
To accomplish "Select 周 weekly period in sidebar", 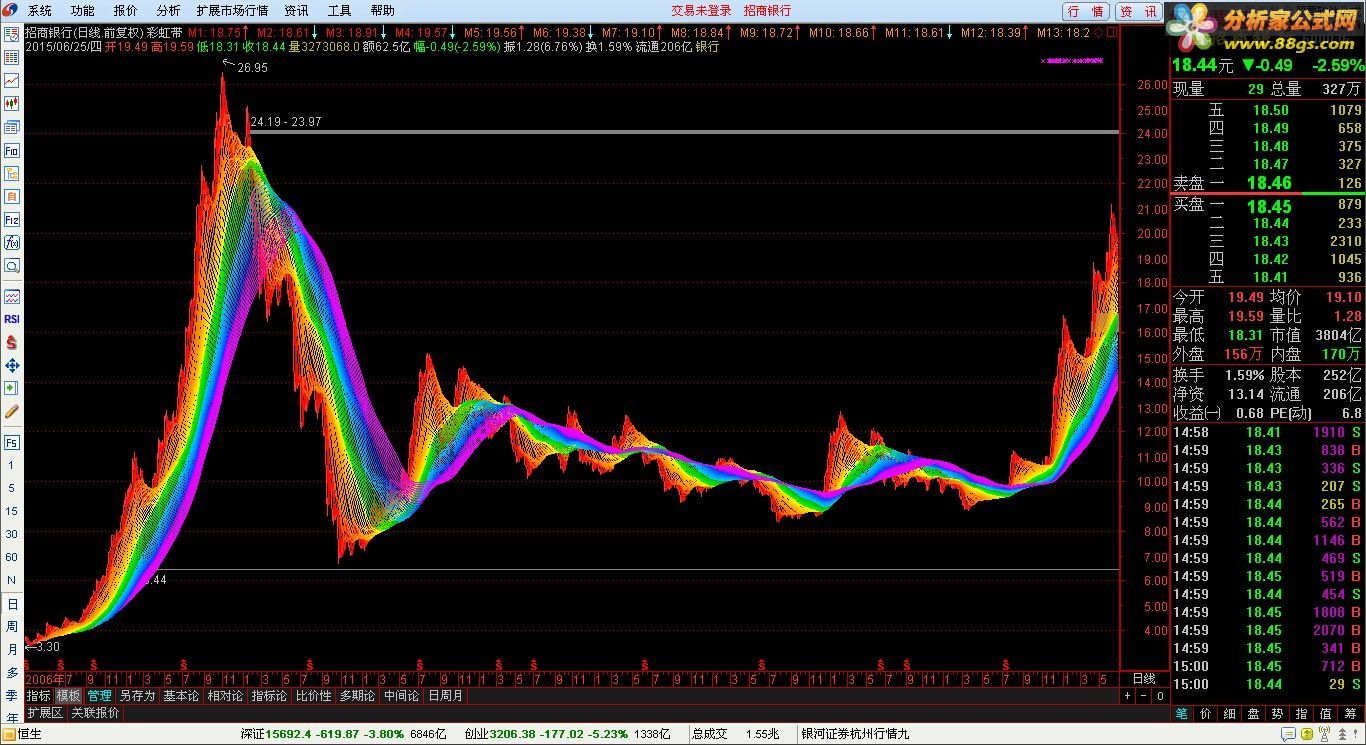I will pos(12,626).
